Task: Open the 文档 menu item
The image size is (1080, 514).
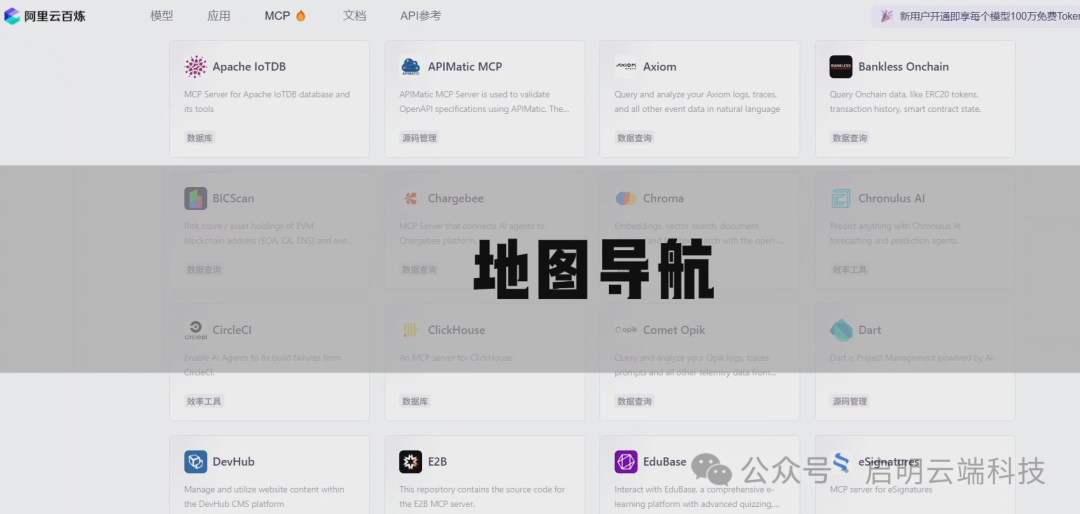Action: 355,16
